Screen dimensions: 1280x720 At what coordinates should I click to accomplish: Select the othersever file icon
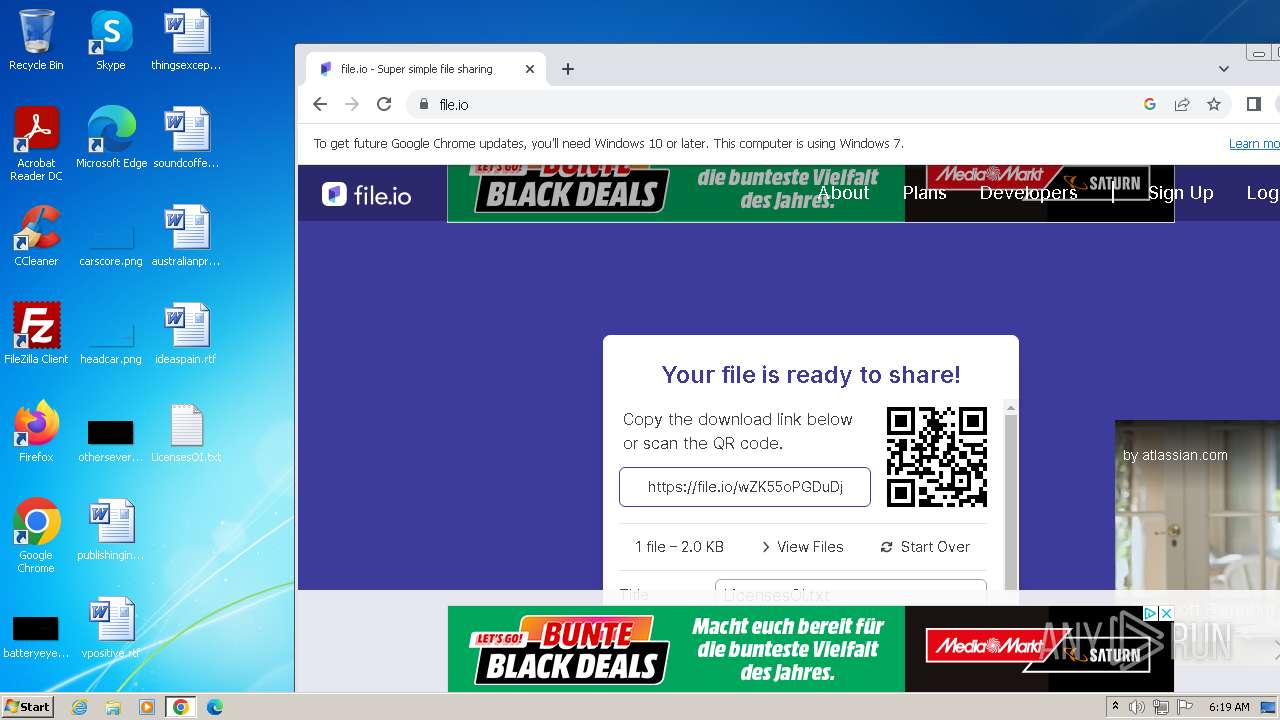pyautogui.click(x=111, y=441)
